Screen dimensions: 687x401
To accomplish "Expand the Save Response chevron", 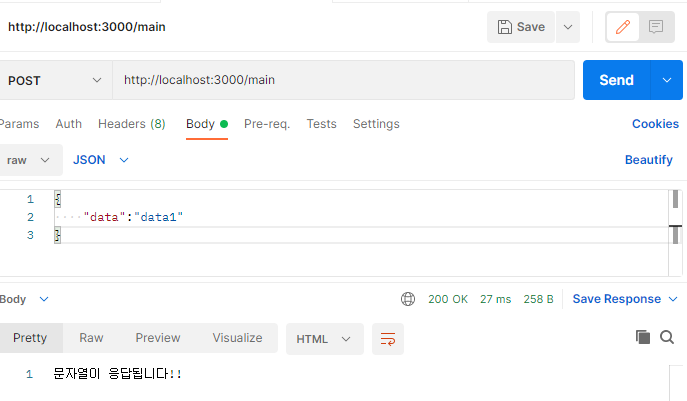I will click(673, 299).
